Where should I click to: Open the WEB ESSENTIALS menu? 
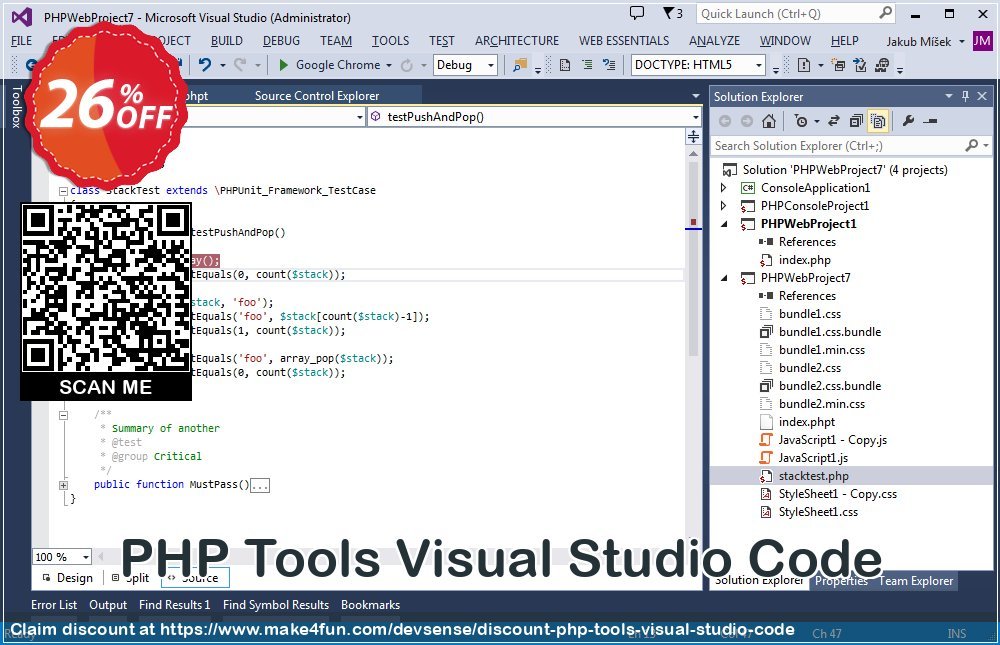[x=624, y=41]
